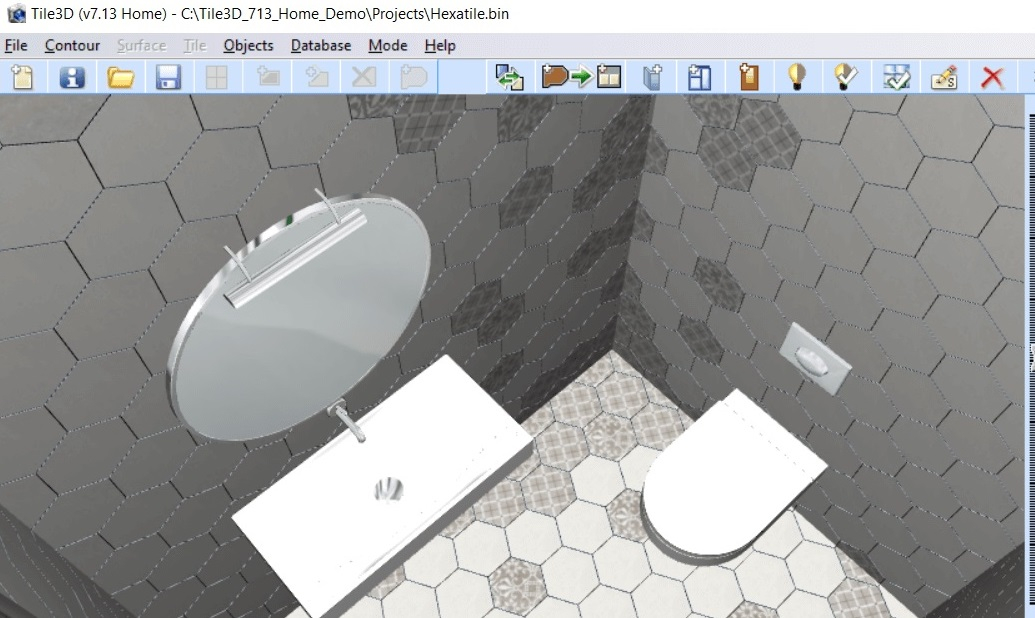
Task: Expand the Mode menu
Action: click(x=387, y=46)
